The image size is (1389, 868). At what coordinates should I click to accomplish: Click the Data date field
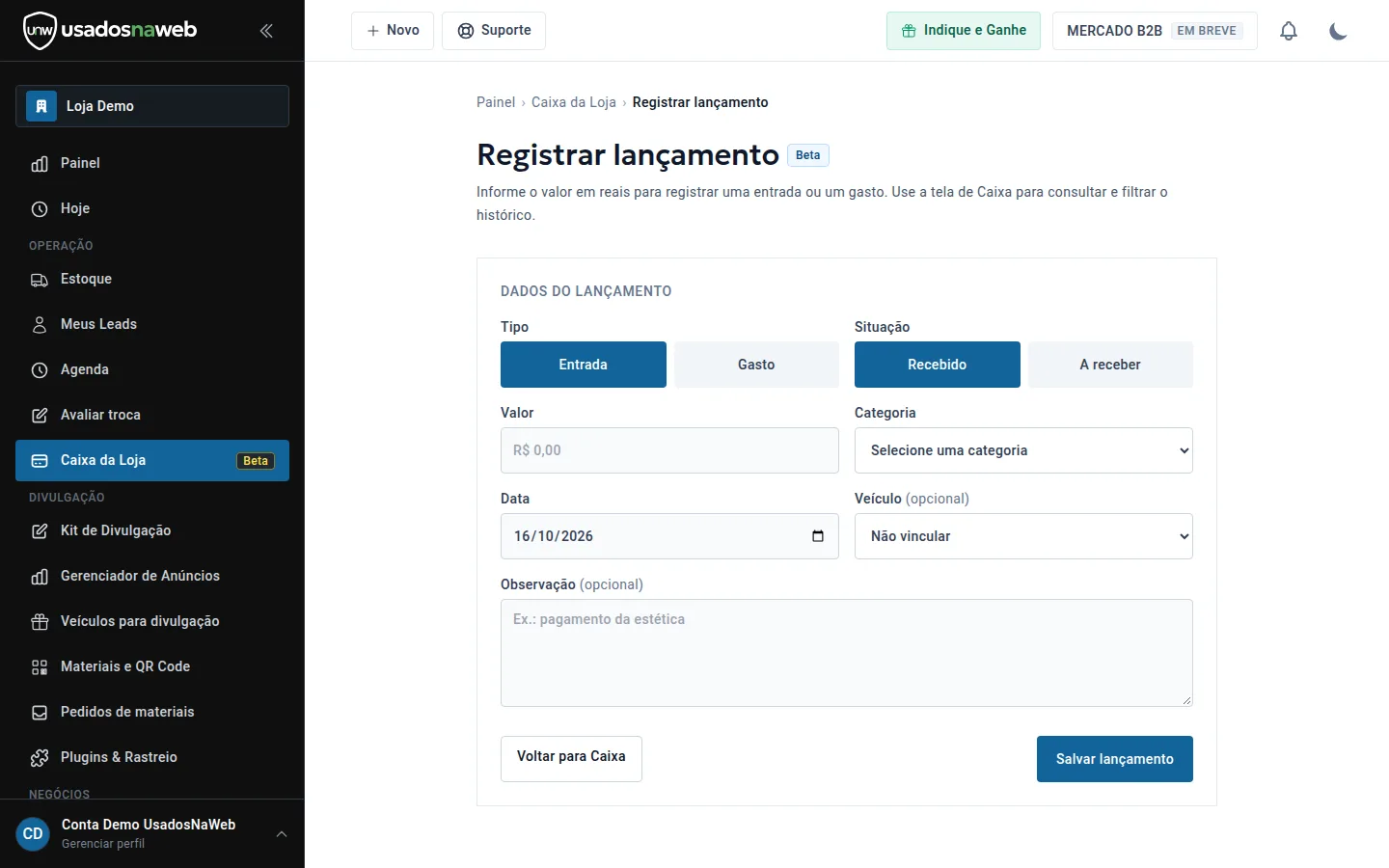click(x=669, y=536)
